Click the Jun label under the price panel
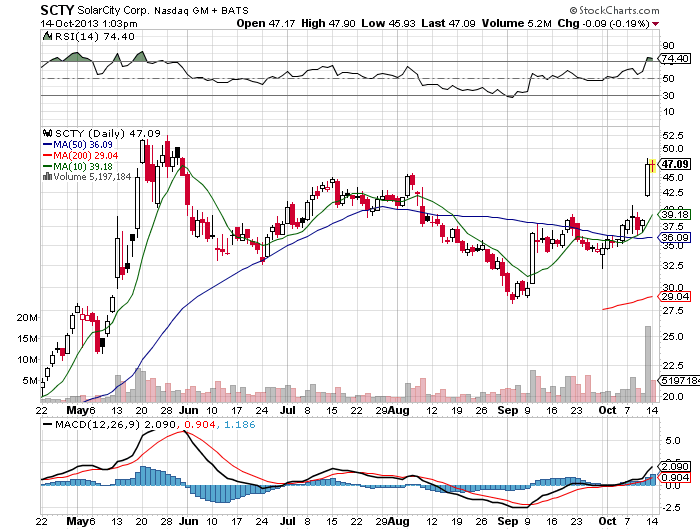Image resolution: width=700 pixels, height=530 pixels. [189, 410]
